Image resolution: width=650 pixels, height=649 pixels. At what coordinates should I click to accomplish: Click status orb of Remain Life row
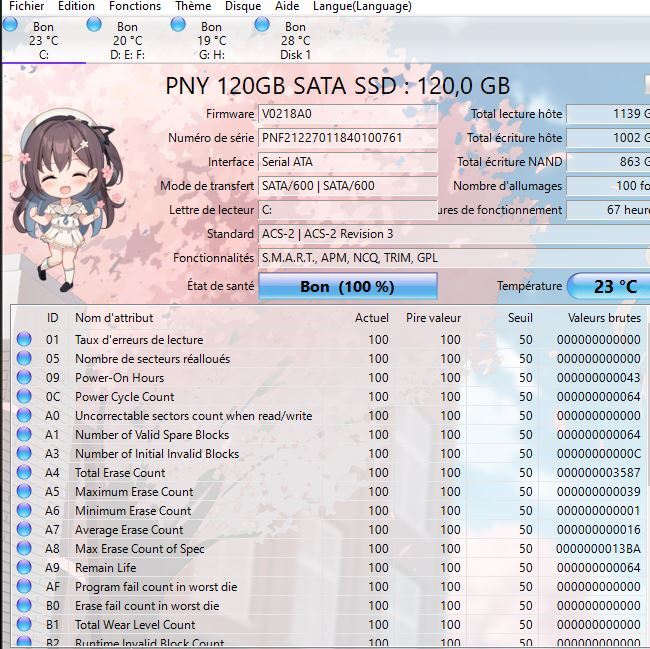tap(24, 567)
